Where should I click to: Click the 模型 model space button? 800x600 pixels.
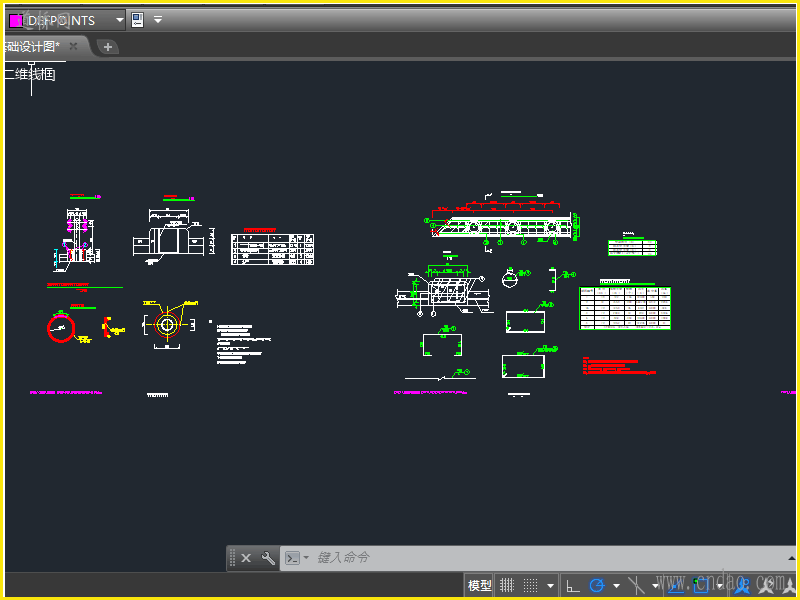pos(480,585)
